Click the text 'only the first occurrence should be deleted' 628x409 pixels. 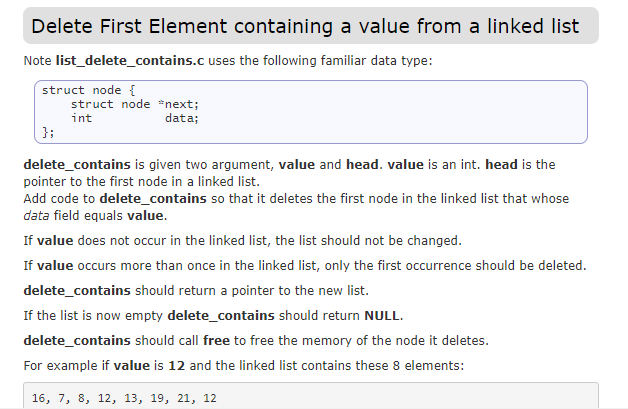pos(455,266)
